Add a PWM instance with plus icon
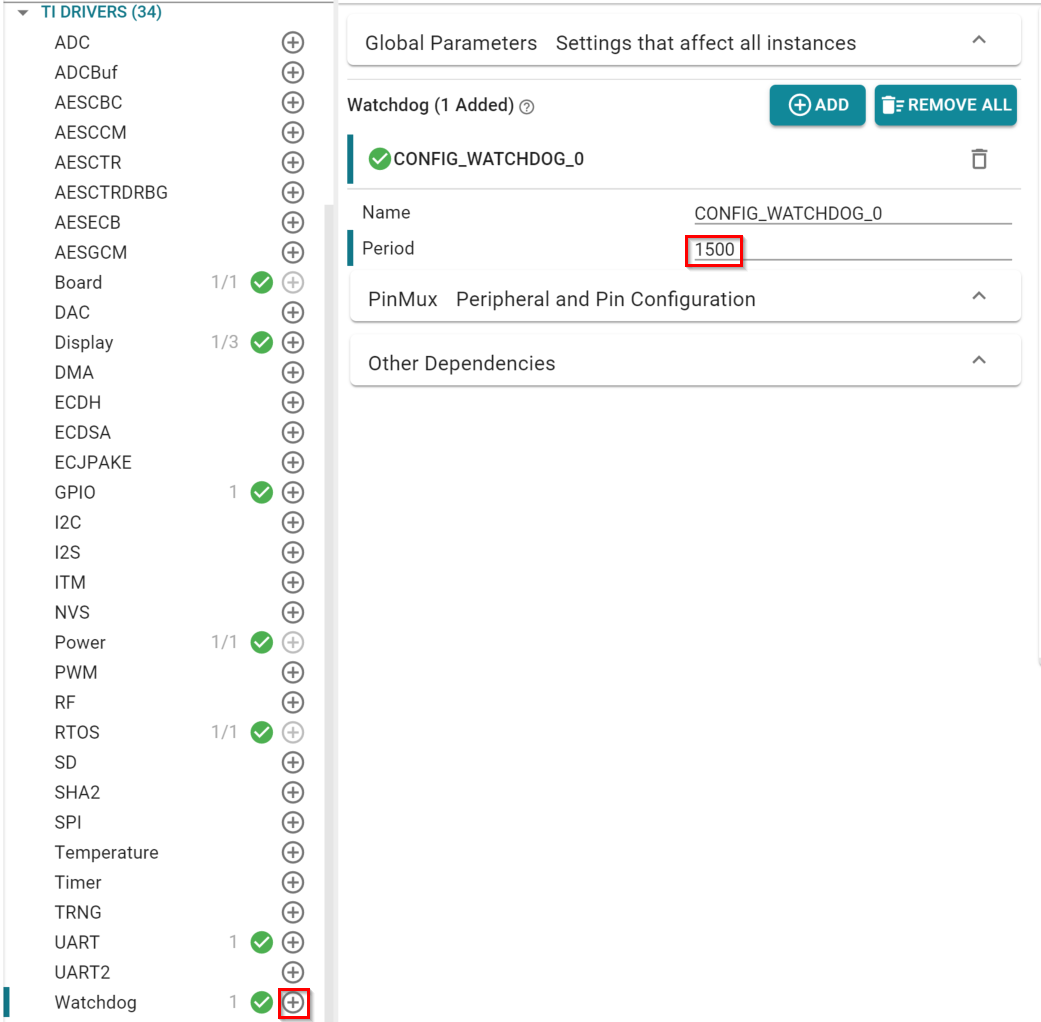The image size is (1041, 1022). point(292,672)
